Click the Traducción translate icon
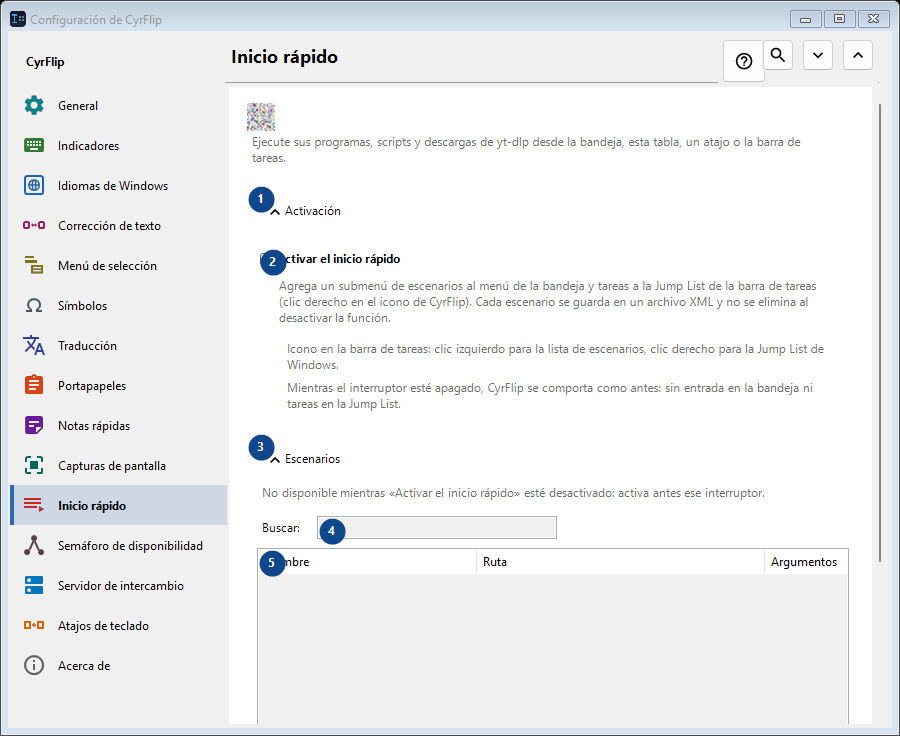Viewport: 900px width, 736px height. coord(34,346)
